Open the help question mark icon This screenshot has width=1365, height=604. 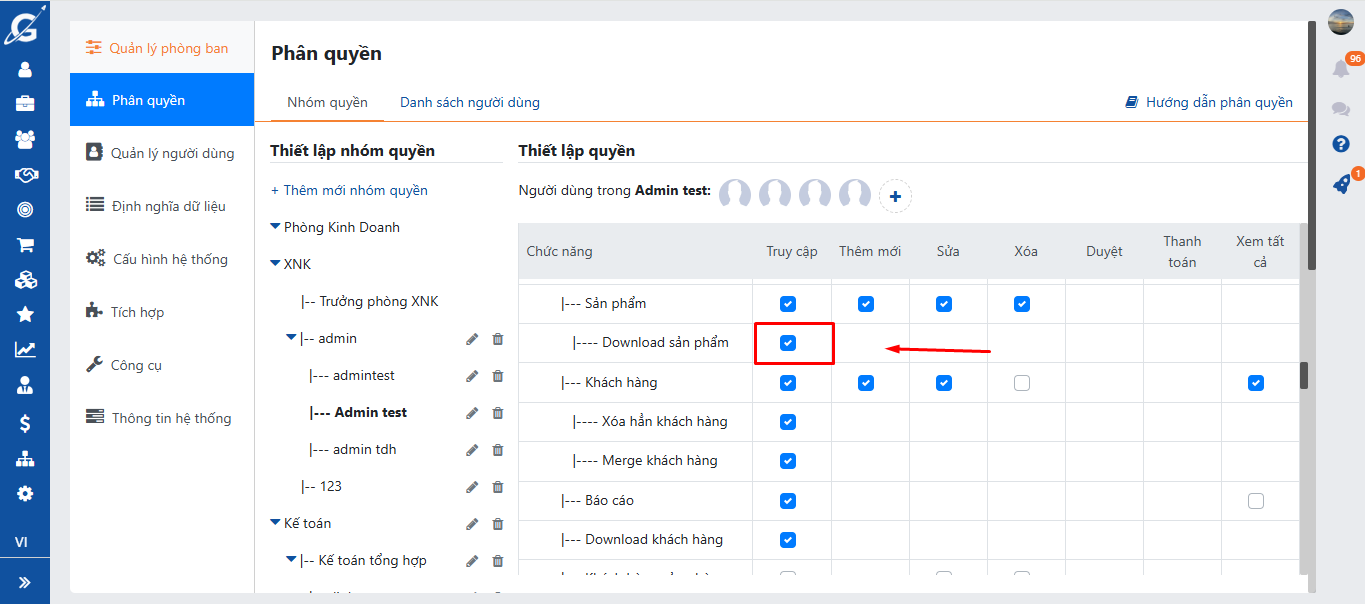(1341, 144)
